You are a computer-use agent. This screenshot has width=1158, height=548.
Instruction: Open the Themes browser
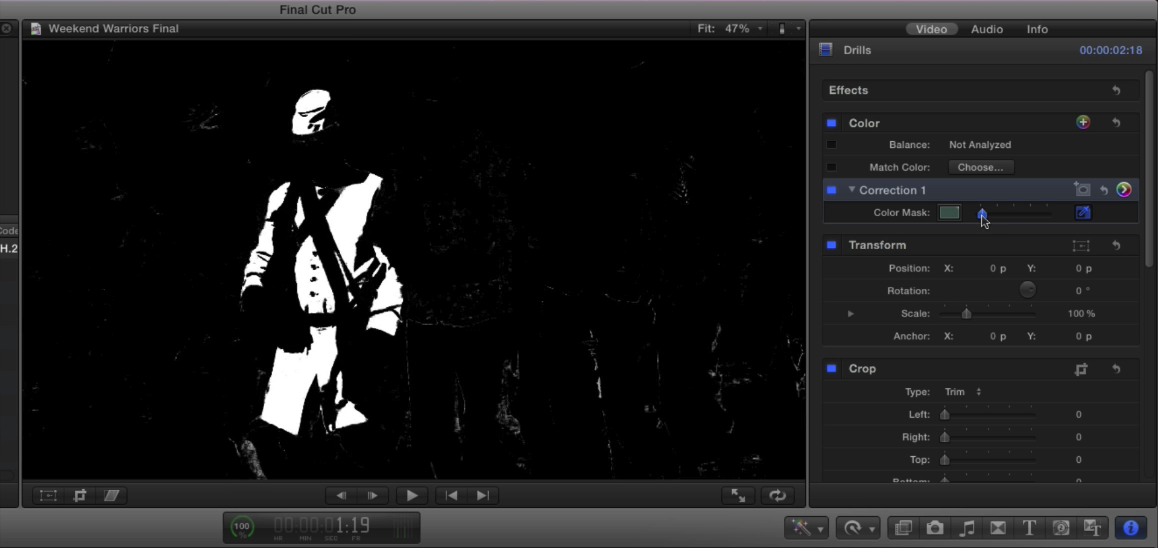coord(1092,528)
